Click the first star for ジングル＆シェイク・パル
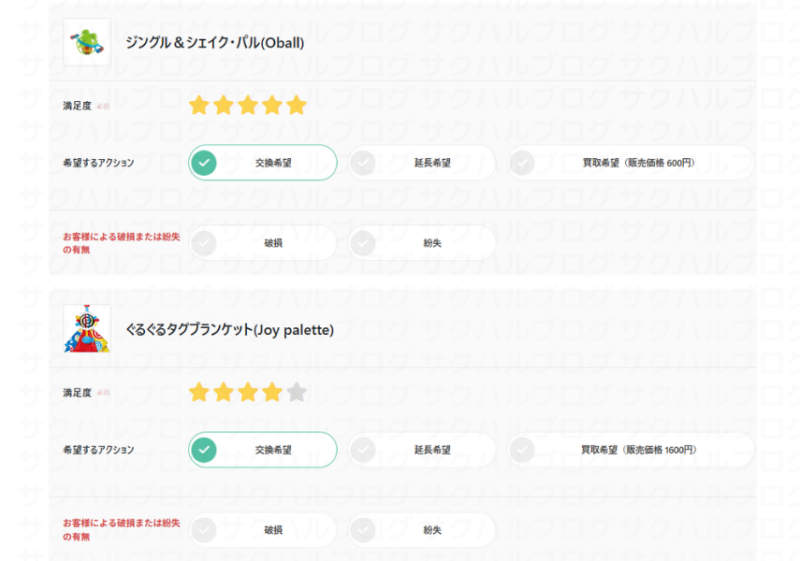Image resolution: width=800 pixels, height=561 pixels. (199, 105)
